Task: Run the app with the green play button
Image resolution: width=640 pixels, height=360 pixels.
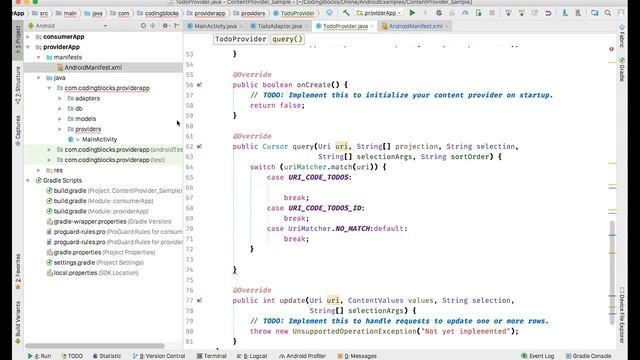Action: point(412,13)
